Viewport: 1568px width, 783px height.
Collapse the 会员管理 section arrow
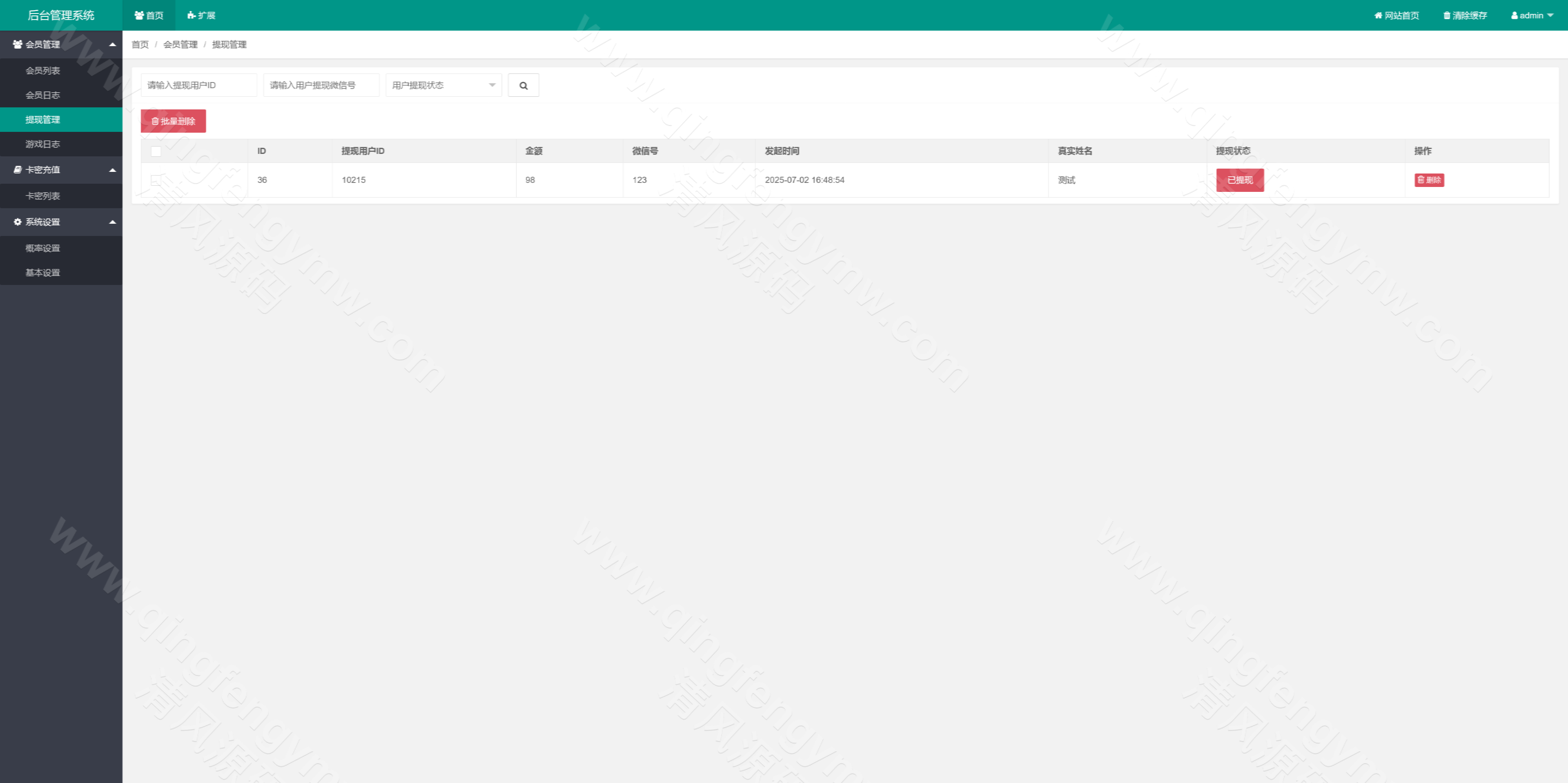click(113, 44)
